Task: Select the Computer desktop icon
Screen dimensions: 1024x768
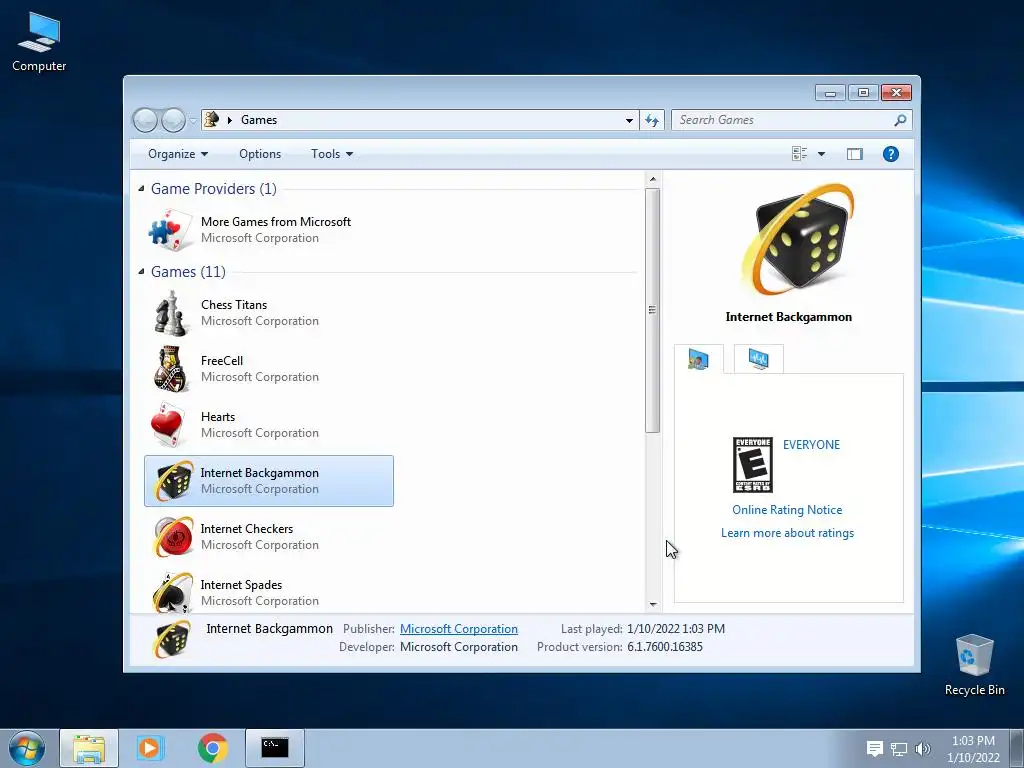Action: click(39, 42)
